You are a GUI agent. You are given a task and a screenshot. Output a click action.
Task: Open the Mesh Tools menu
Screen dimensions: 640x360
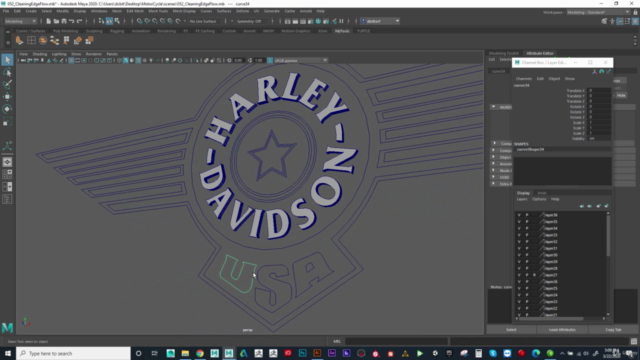coord(158,11)
